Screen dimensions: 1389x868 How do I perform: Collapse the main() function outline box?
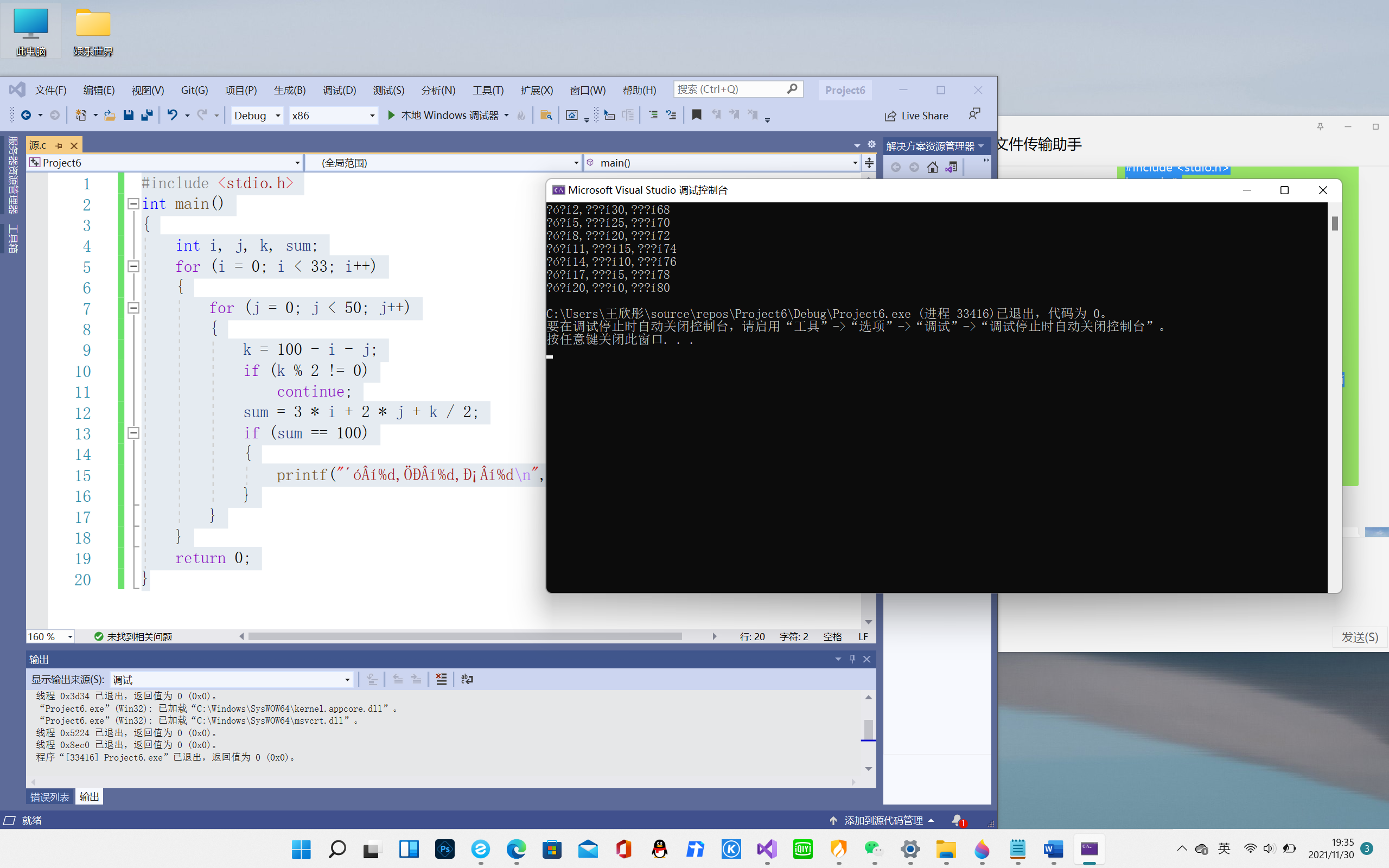[x=133, y=204]
